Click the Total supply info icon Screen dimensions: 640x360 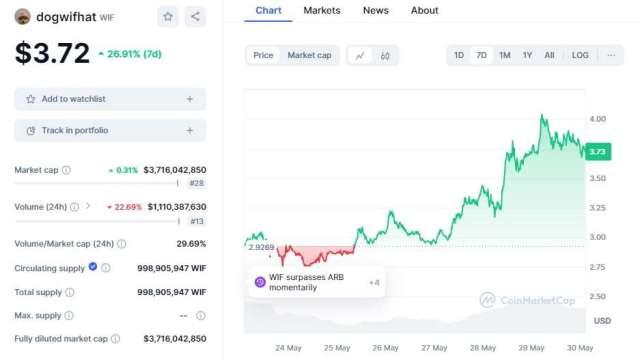click(70, 292)
